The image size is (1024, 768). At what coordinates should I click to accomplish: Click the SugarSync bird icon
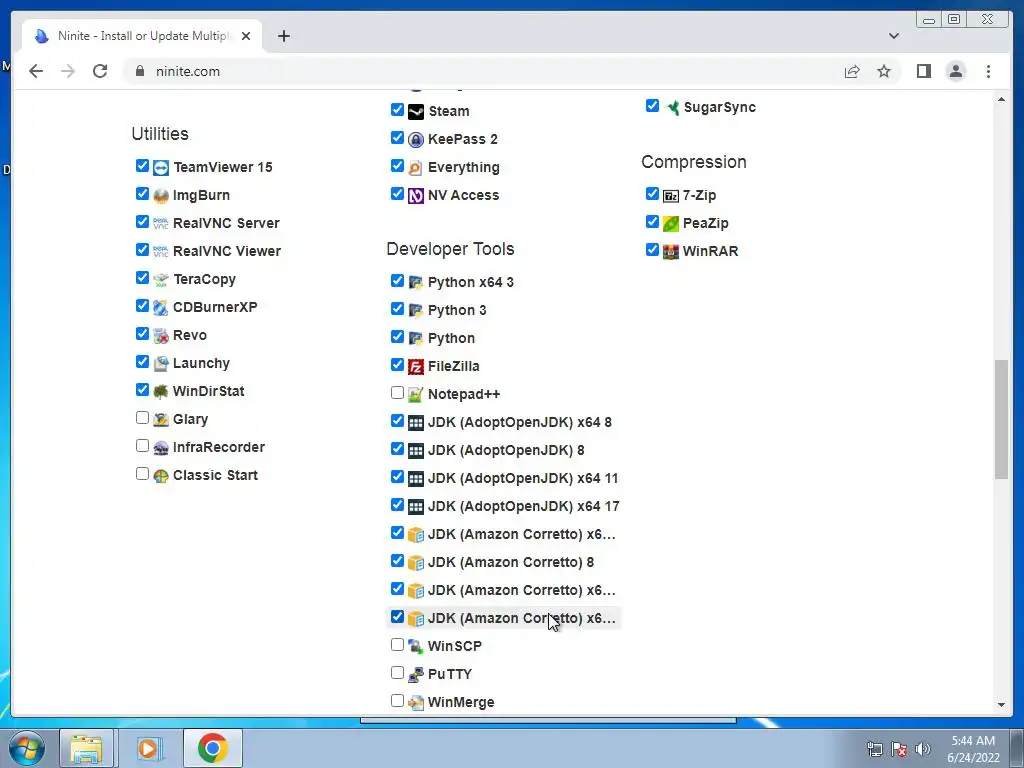671,108
